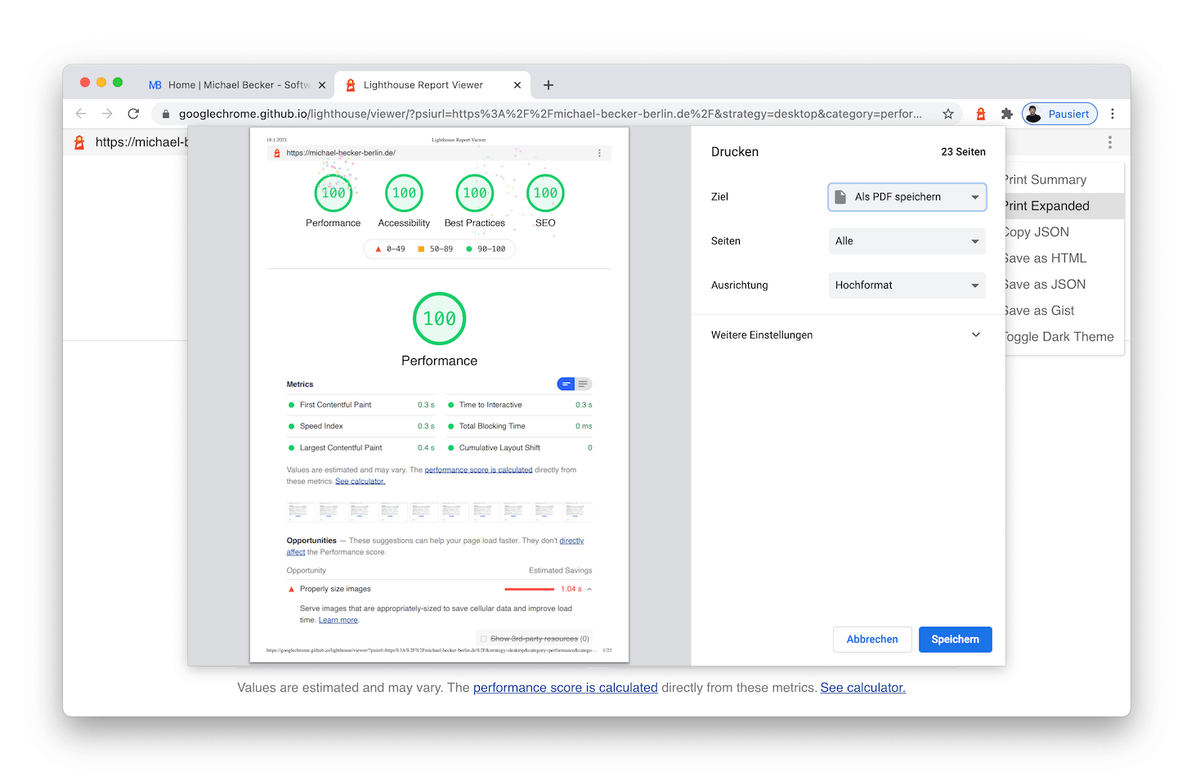This screenshot has height=777, width=1200.
Task: Expand Weitere Einstellungen section
Action: pos(847,335)
